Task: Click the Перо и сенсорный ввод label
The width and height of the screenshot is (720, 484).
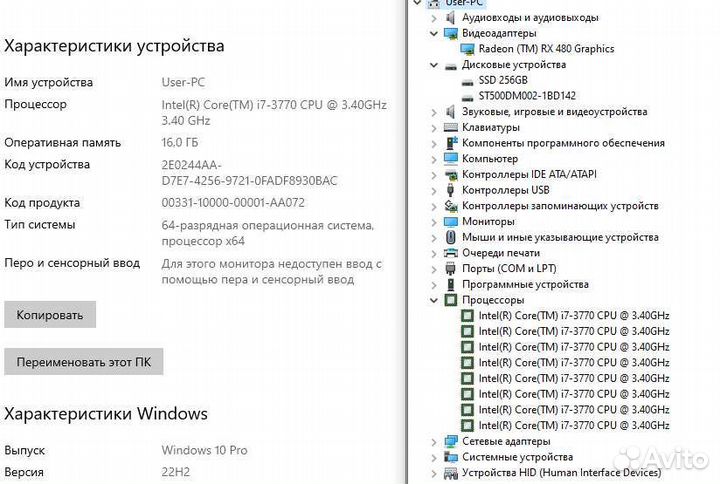Action: coord(72,263)
